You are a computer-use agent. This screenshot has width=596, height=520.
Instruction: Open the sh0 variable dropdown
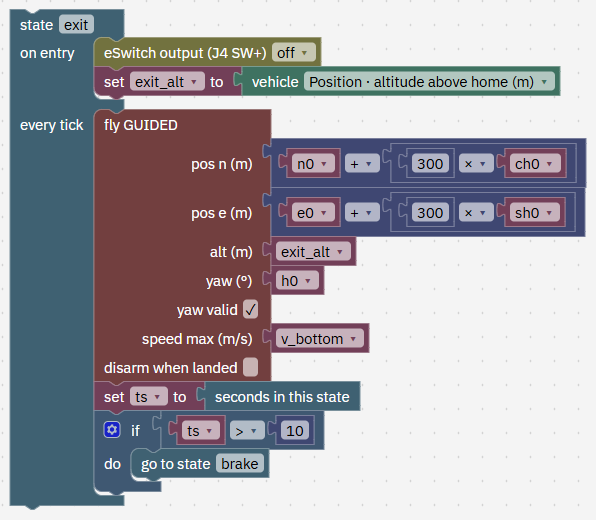pos(535,213)
